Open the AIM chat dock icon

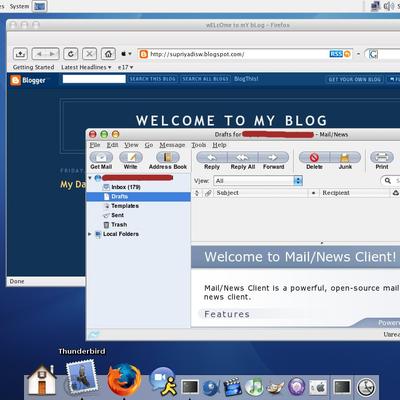click(x=163, y=382)
